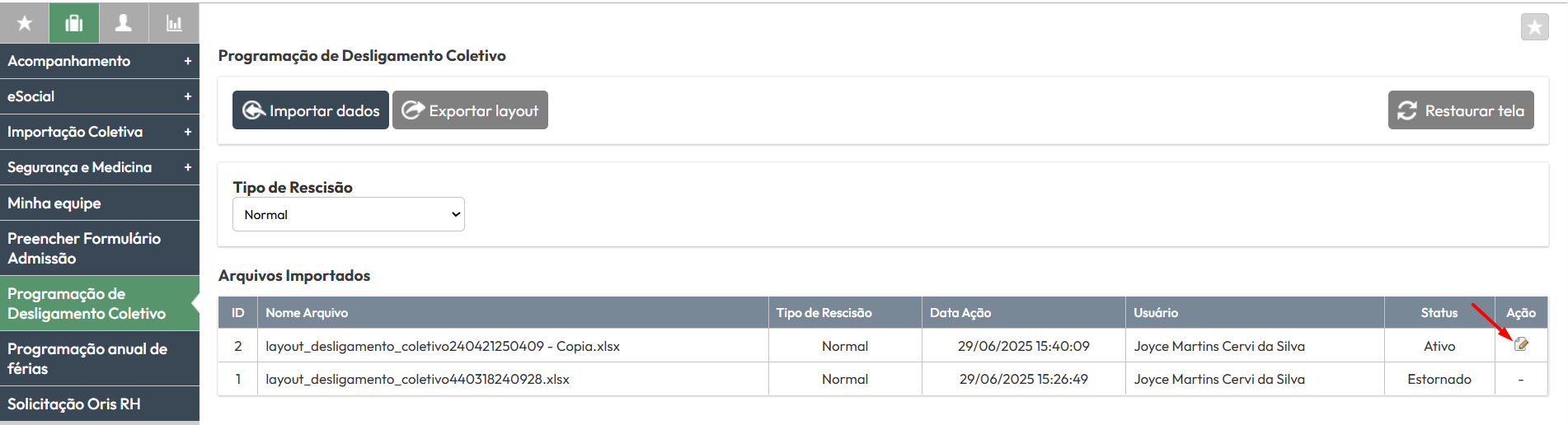Select the briefcase tab icon

74,23
